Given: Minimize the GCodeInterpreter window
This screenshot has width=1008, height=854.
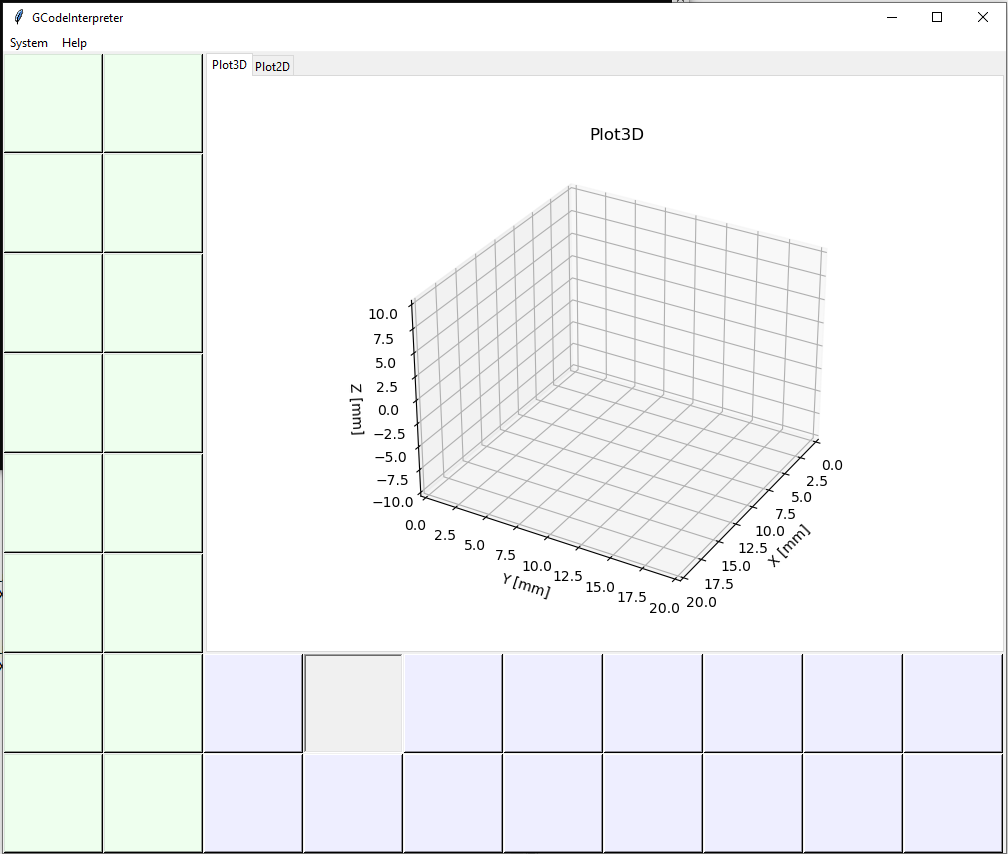Looking at the screenshot, I should (x=891, y=17).
